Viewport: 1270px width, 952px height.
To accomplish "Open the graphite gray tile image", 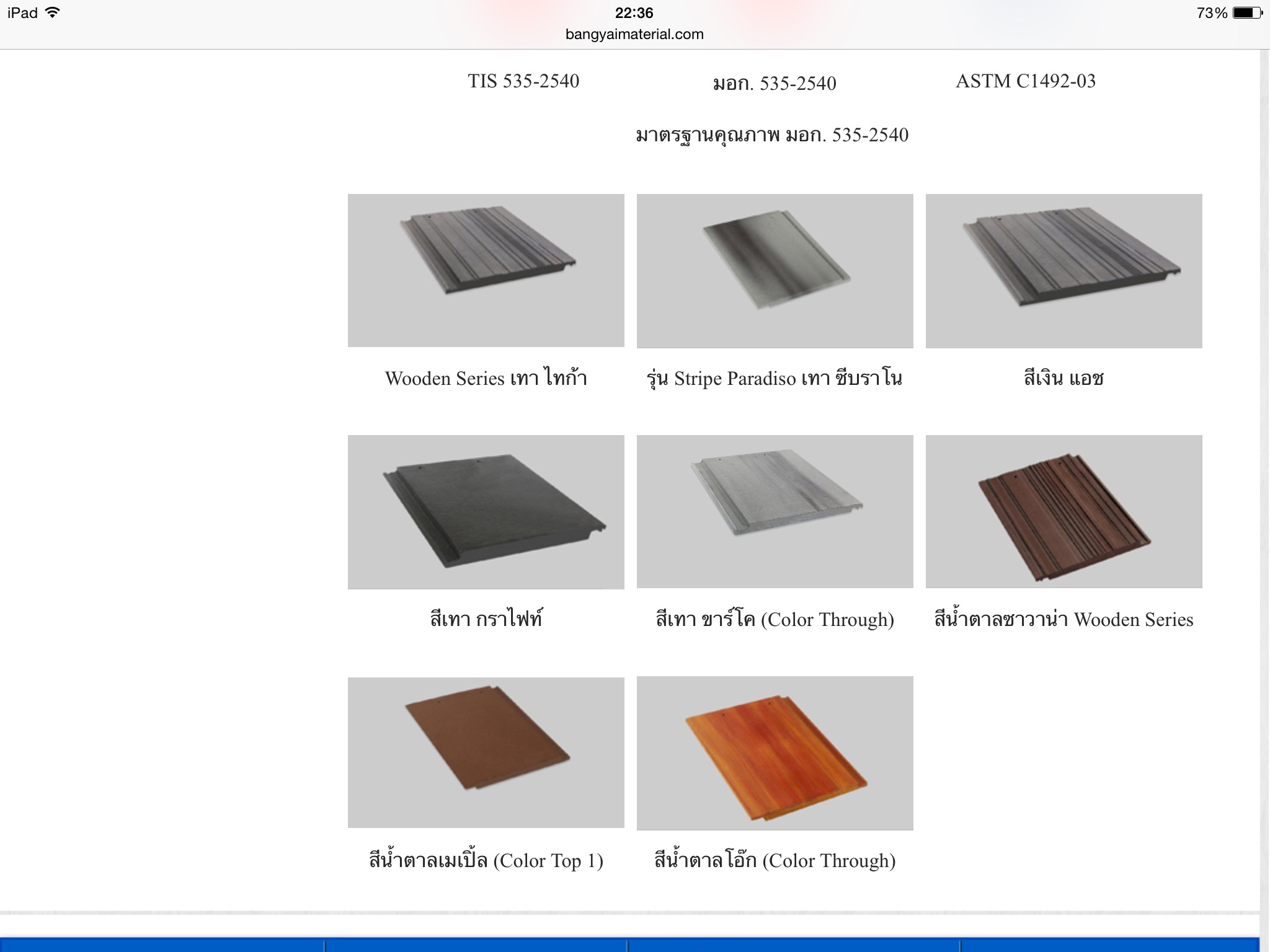I will click(x=486, y=512).
